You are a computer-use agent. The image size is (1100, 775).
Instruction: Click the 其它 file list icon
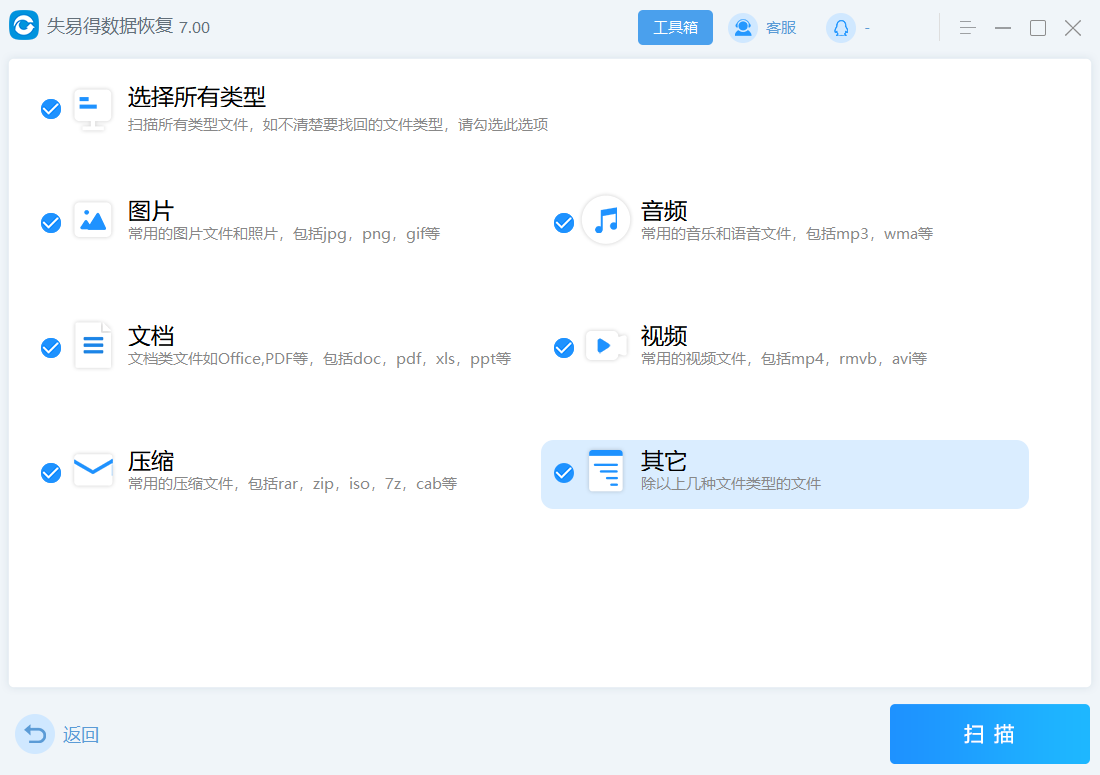pos(605,471)
